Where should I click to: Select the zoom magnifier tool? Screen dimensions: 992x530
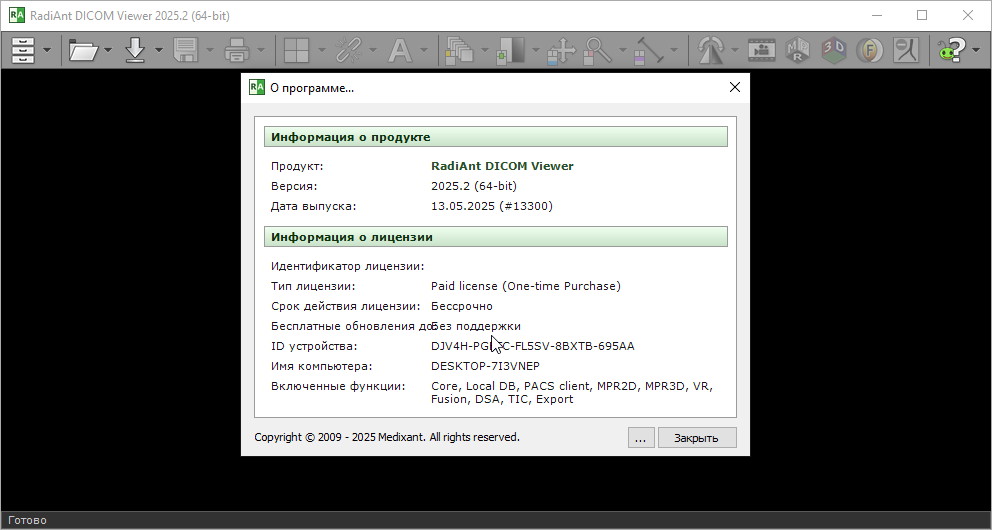[x=598, y=50]
